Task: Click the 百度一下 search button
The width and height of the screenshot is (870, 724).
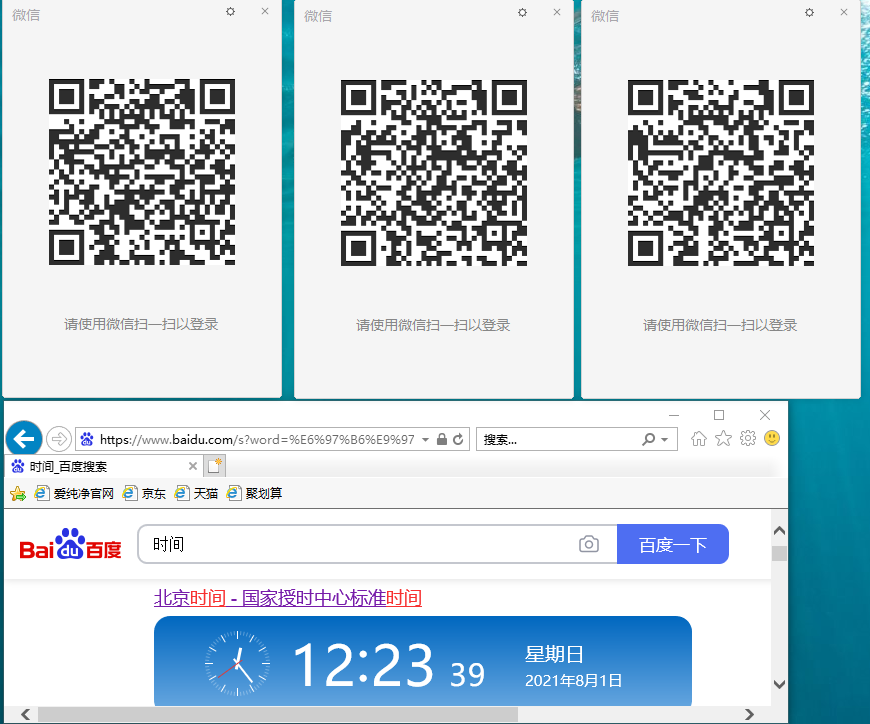Action: tap(672, 544)
